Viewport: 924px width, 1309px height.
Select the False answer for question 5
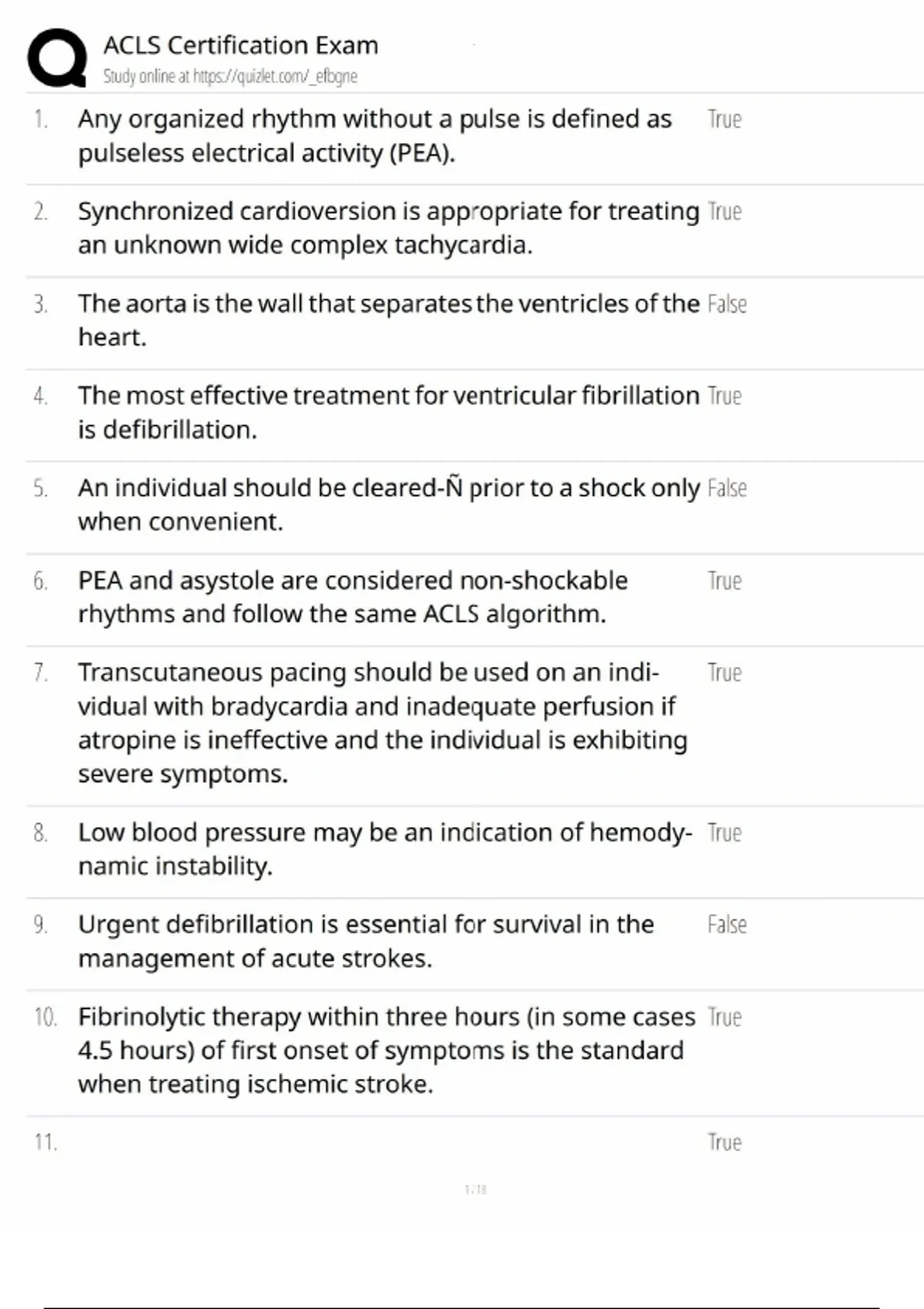click(727, 488)
